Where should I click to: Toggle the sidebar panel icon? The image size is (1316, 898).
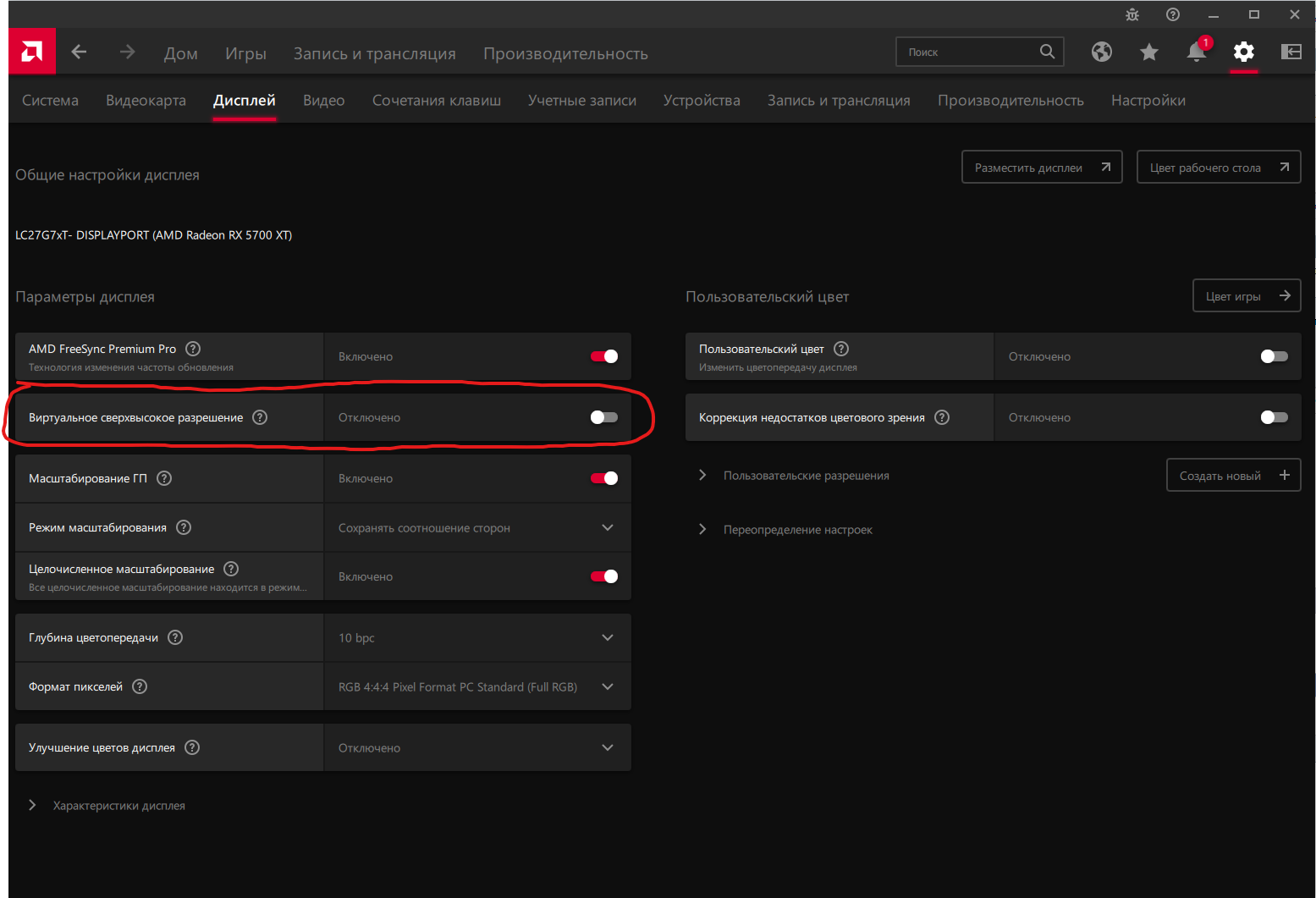coord(1291,52)
